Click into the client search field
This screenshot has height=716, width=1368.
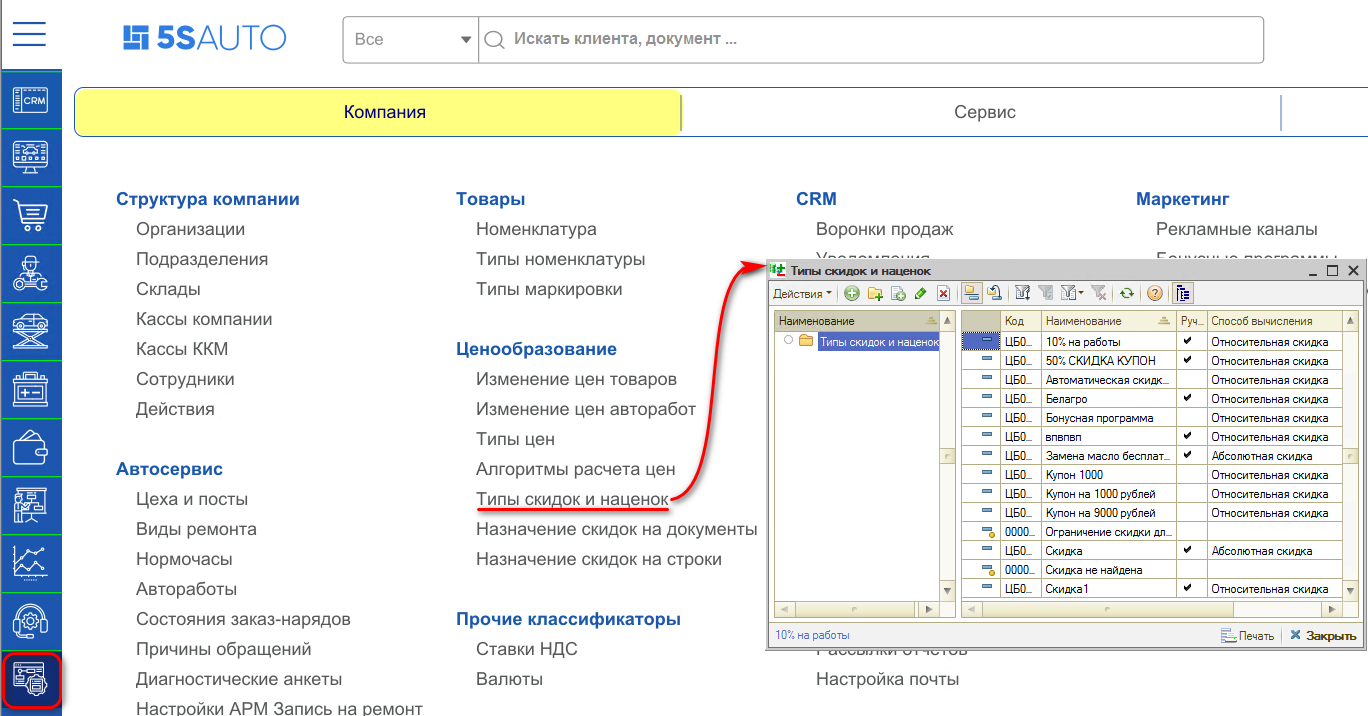[x=870, y=39]
